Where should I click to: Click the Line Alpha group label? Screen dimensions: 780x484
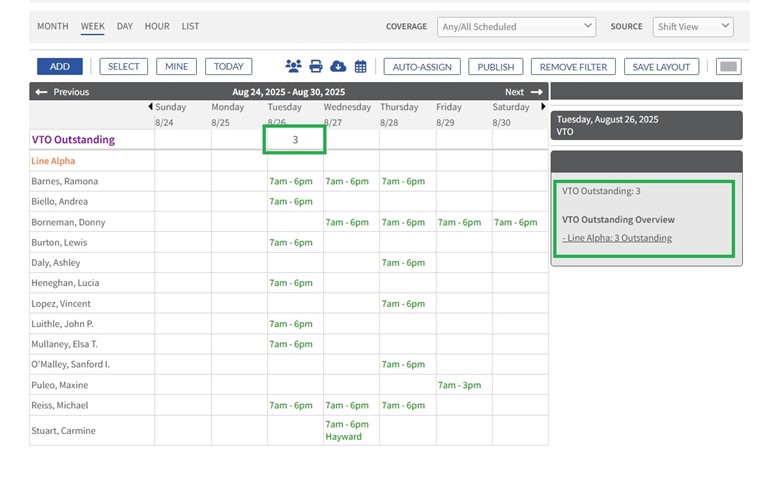[x=53, y=161]
